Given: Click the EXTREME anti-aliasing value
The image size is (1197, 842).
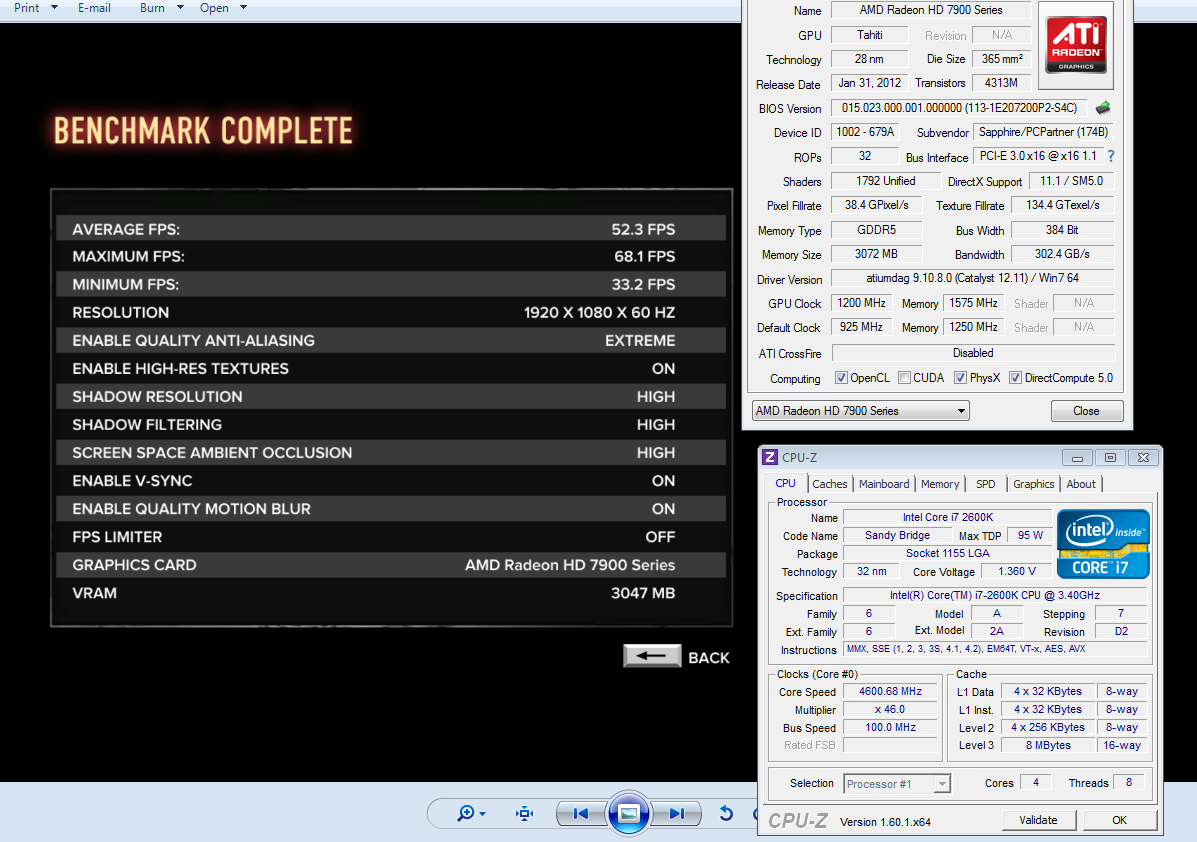Looking at the screenshot, I should coord(640,340).
